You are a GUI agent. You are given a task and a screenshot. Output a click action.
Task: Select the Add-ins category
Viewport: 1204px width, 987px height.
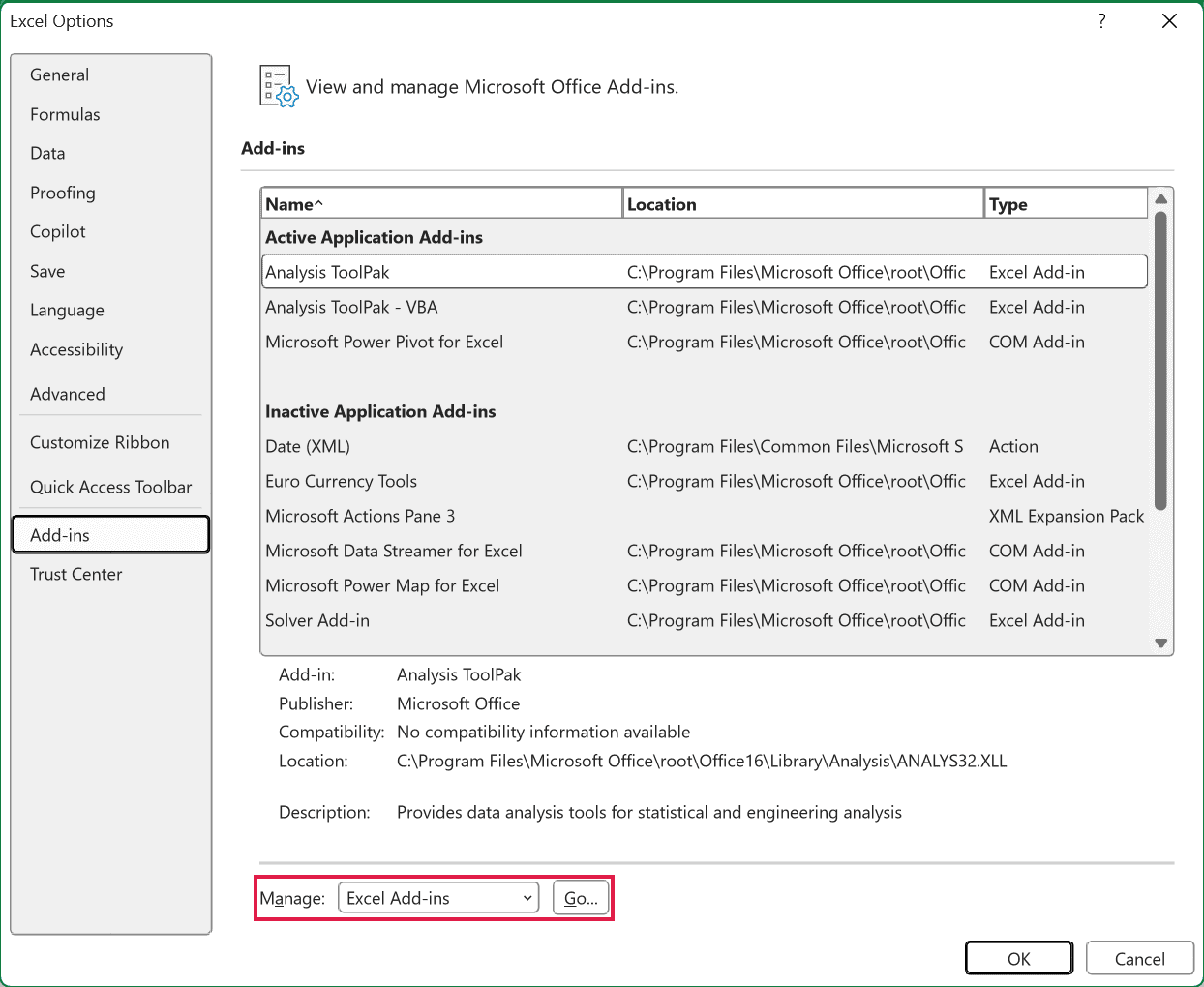point(110,535)
